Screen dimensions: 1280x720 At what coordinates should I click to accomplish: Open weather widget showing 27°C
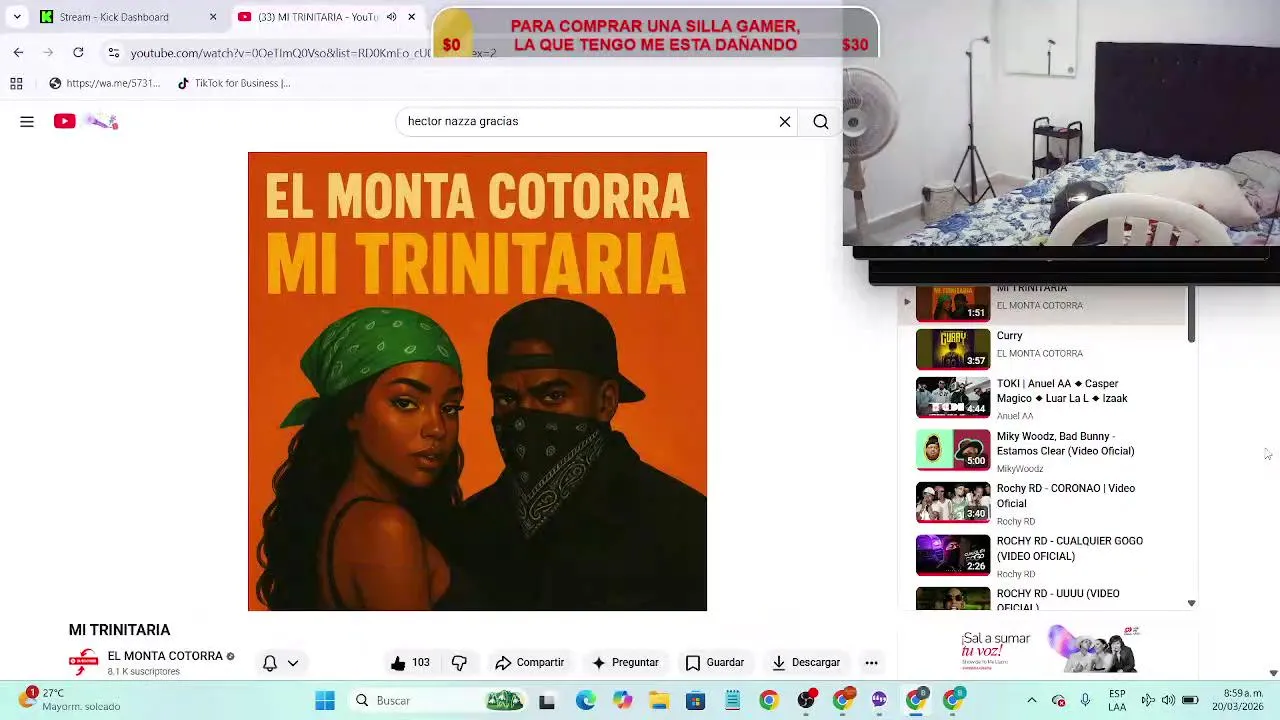coord(72,700)
